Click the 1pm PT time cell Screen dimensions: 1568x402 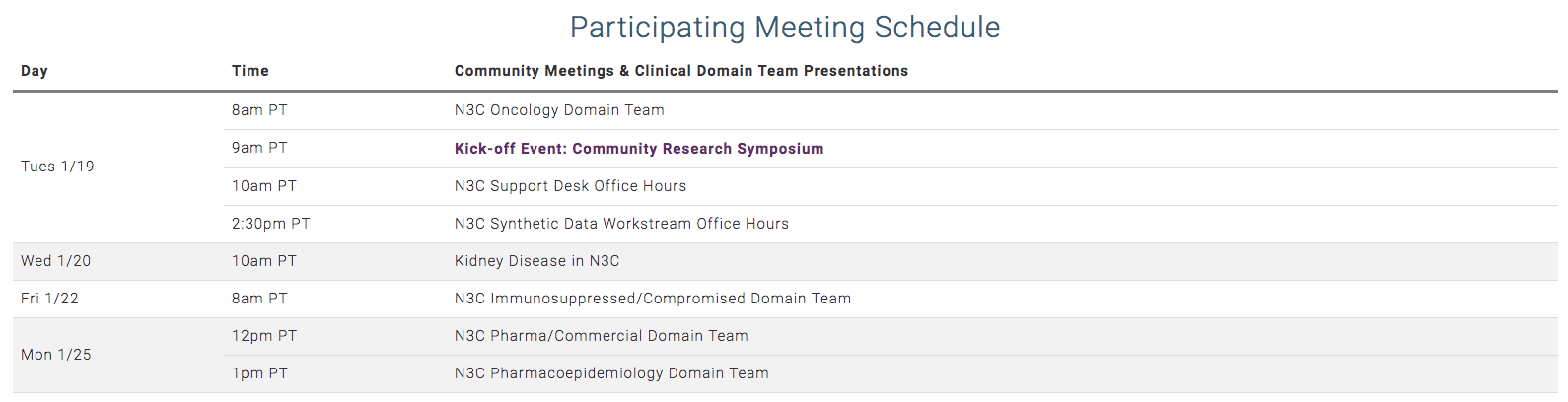(259, 373)
